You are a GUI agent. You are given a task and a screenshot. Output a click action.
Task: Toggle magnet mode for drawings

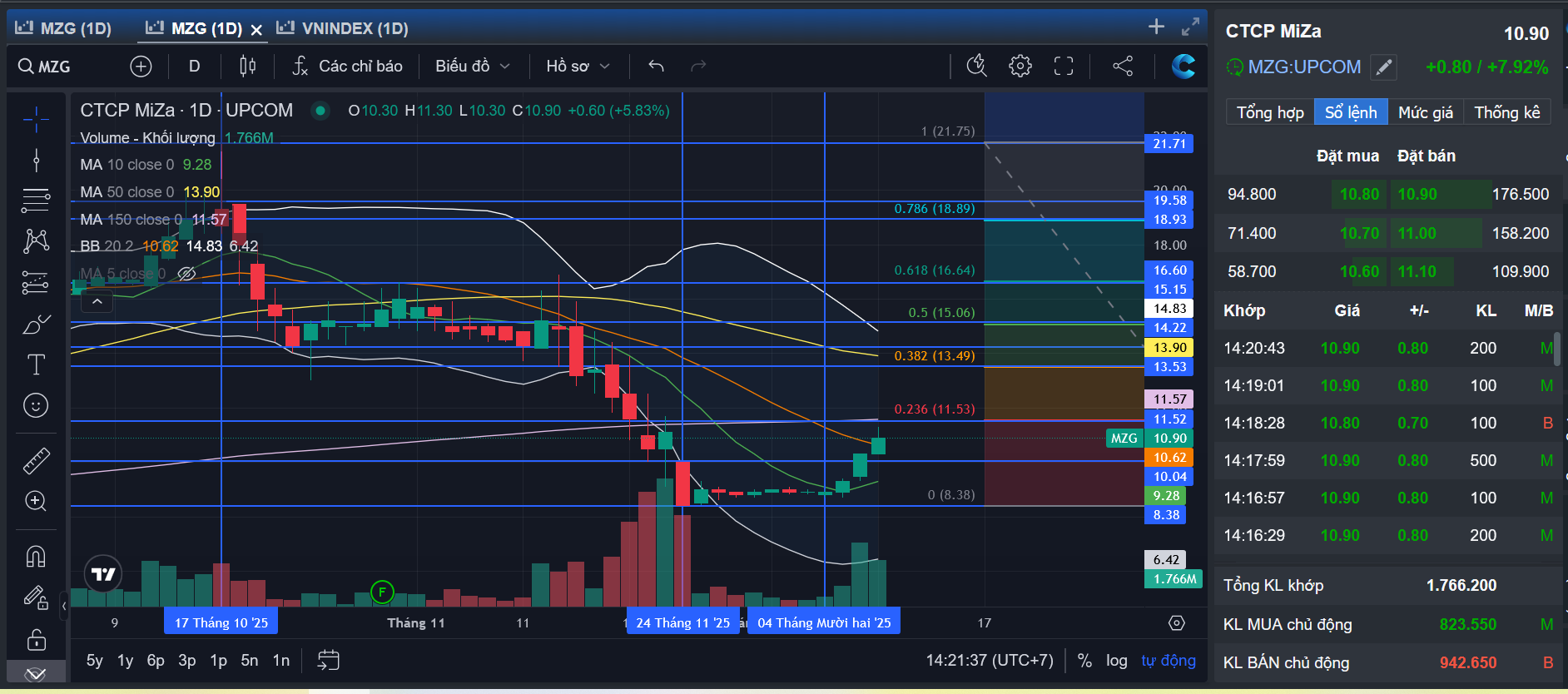point(36,556)
